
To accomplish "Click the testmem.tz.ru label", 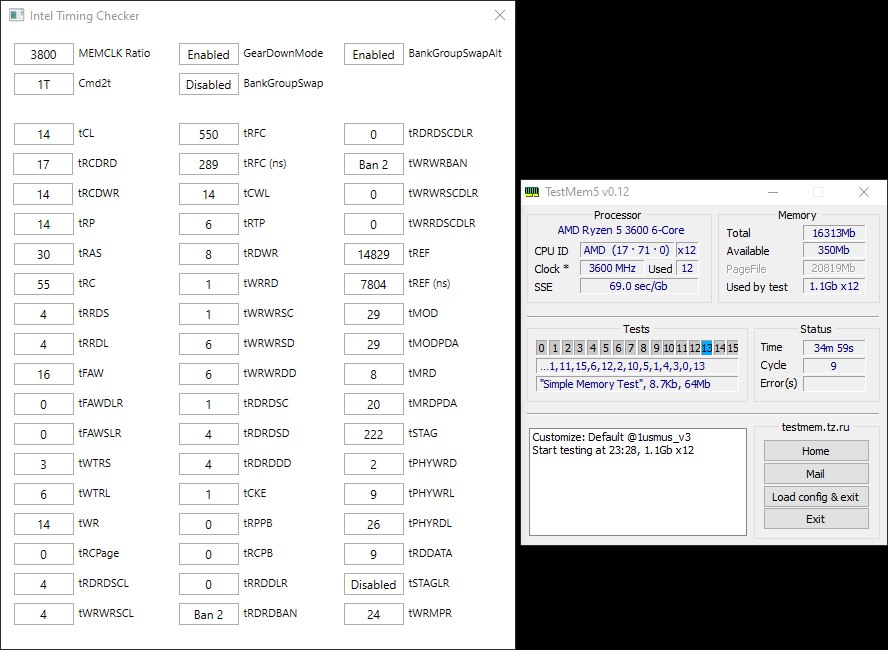I will (x=816, y=427).
